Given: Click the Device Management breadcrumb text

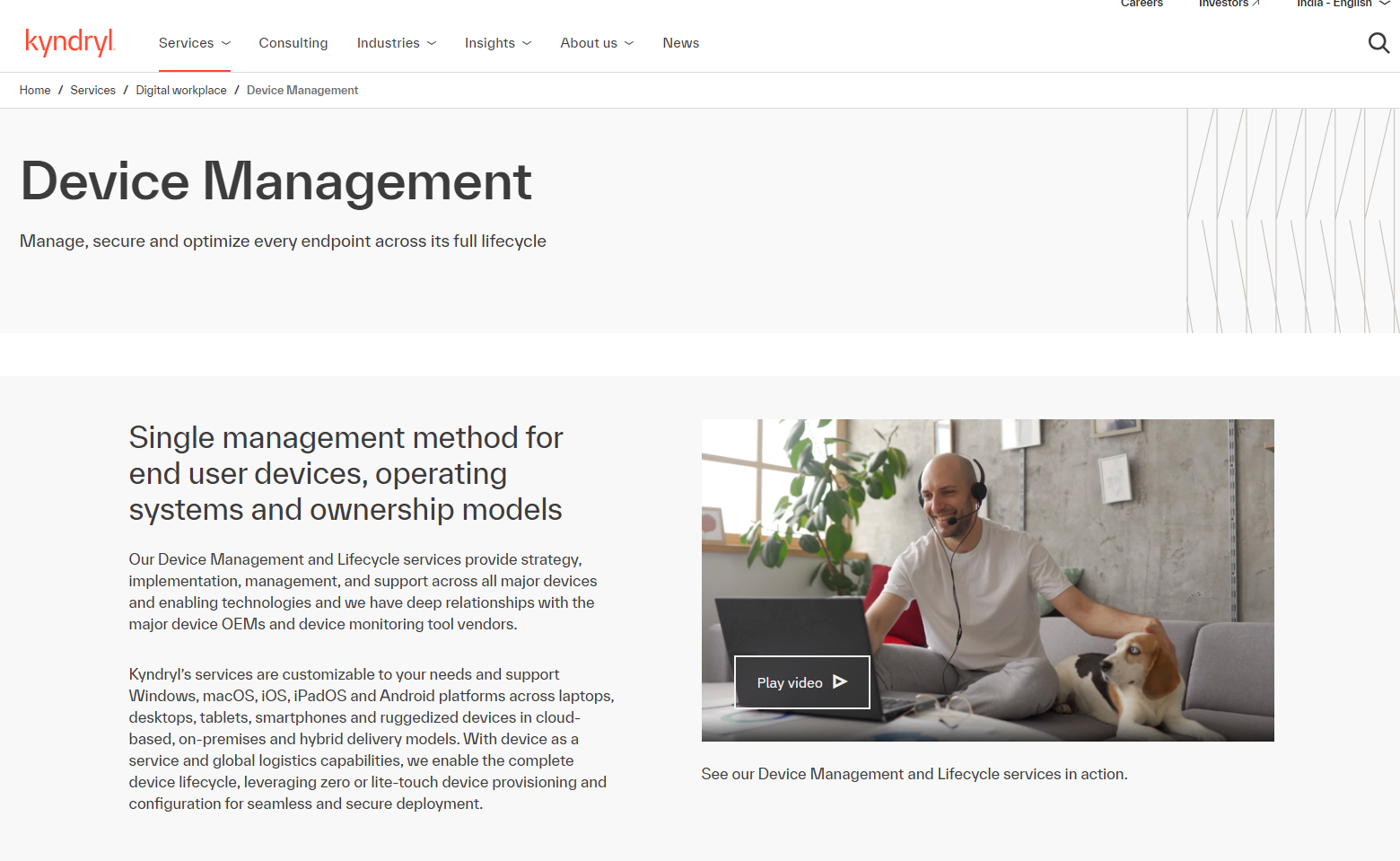Looking at the screenshot, I should [302, 91].
